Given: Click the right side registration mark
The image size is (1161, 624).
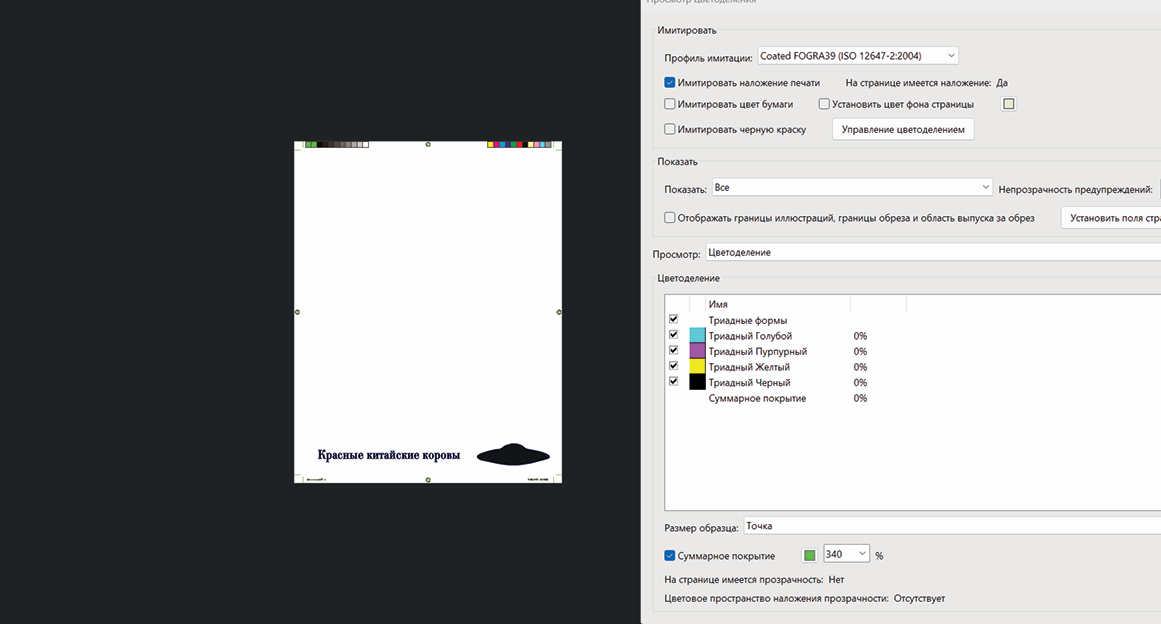Looking at the screenshot, I should (x=559, y=312).
